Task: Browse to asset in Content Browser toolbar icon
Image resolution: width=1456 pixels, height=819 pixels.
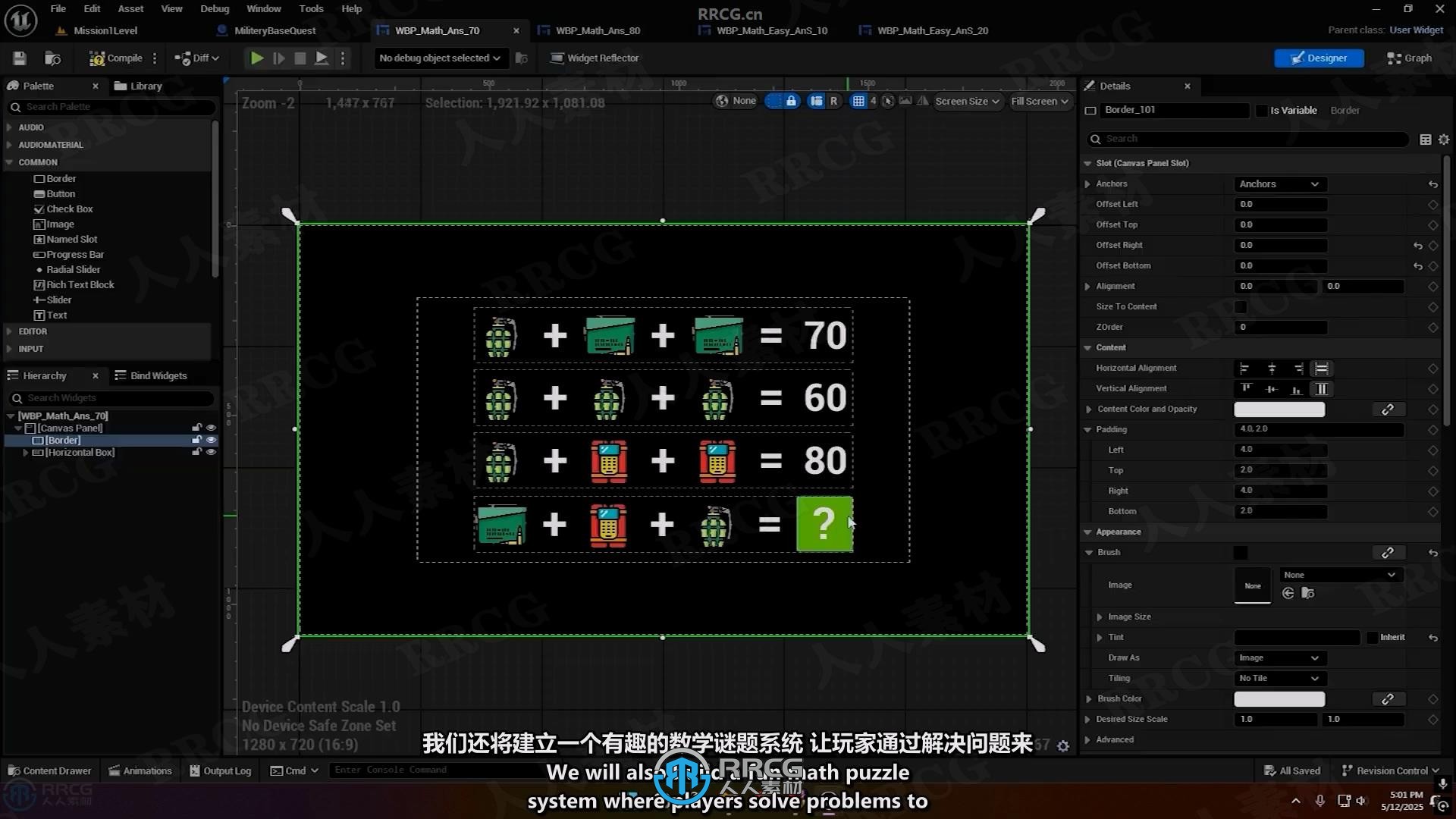Action: [x=52, y=58]
